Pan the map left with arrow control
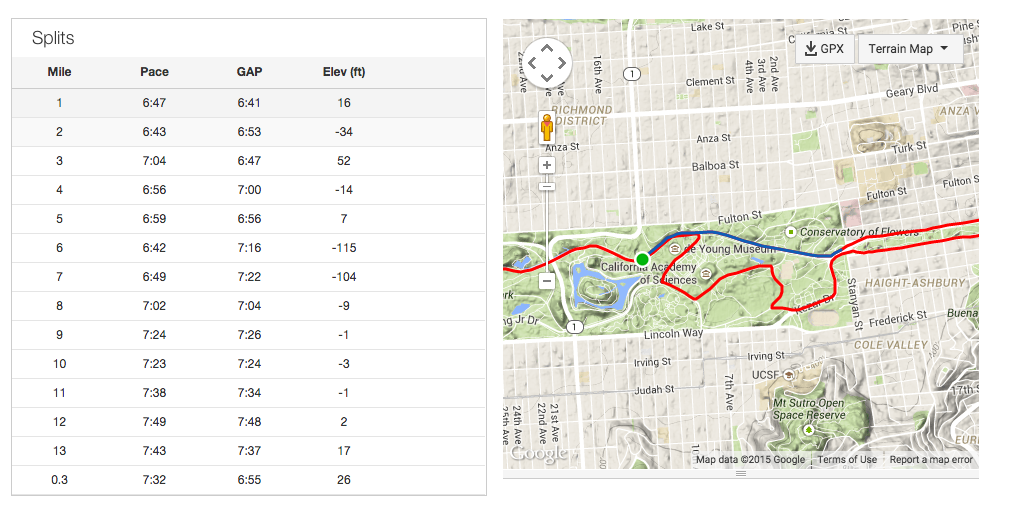 530,64
